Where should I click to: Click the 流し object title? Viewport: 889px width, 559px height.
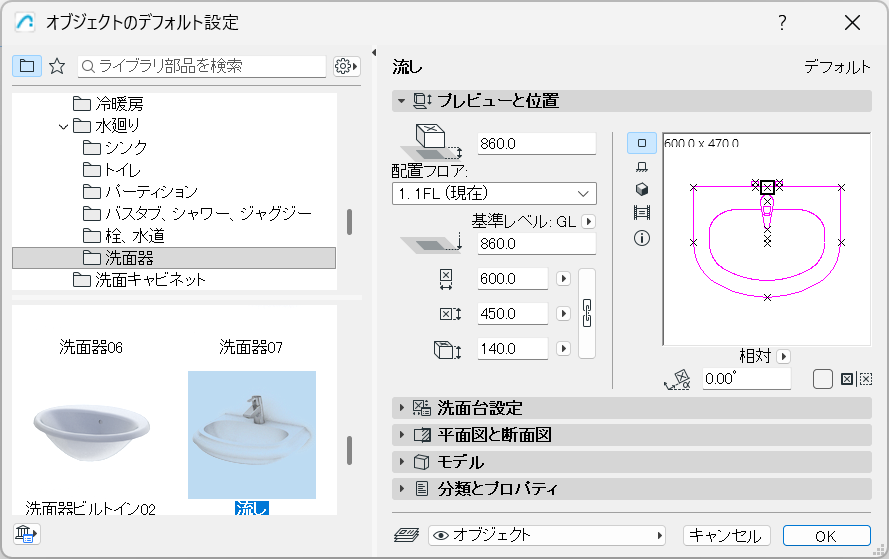point(407,67)
